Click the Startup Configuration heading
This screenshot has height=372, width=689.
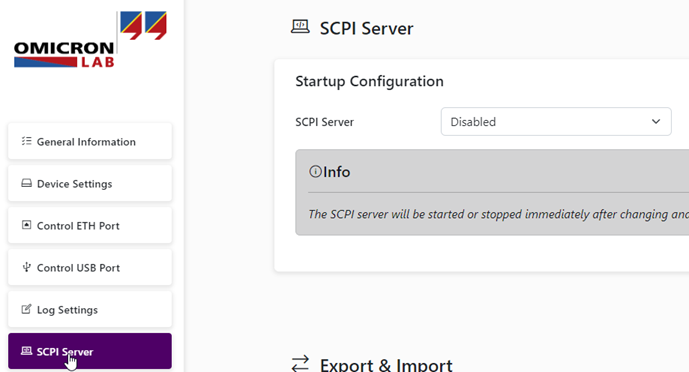[369, 82]
